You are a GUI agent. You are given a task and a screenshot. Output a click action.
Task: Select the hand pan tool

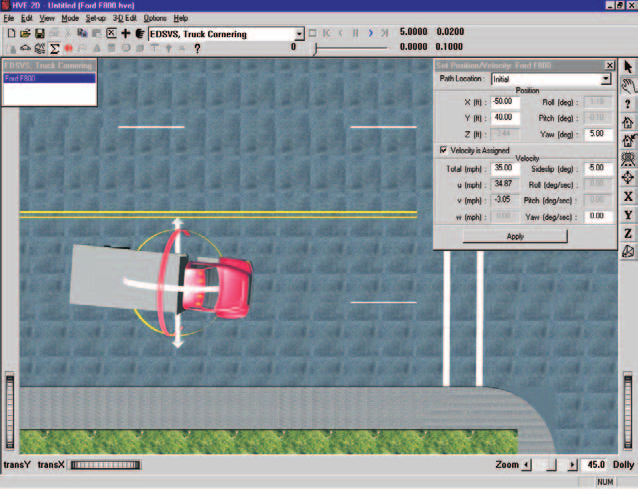(628, 86)
